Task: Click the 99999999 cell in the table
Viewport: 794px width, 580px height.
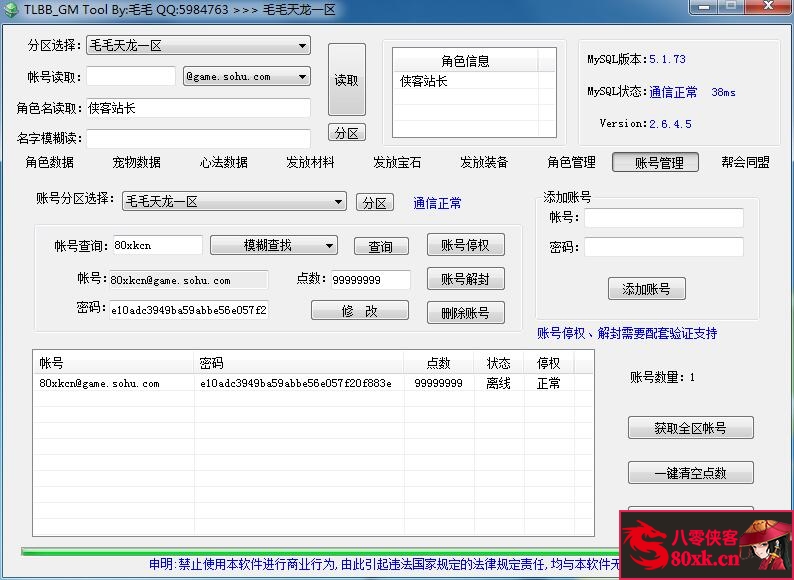Action: 439,383
